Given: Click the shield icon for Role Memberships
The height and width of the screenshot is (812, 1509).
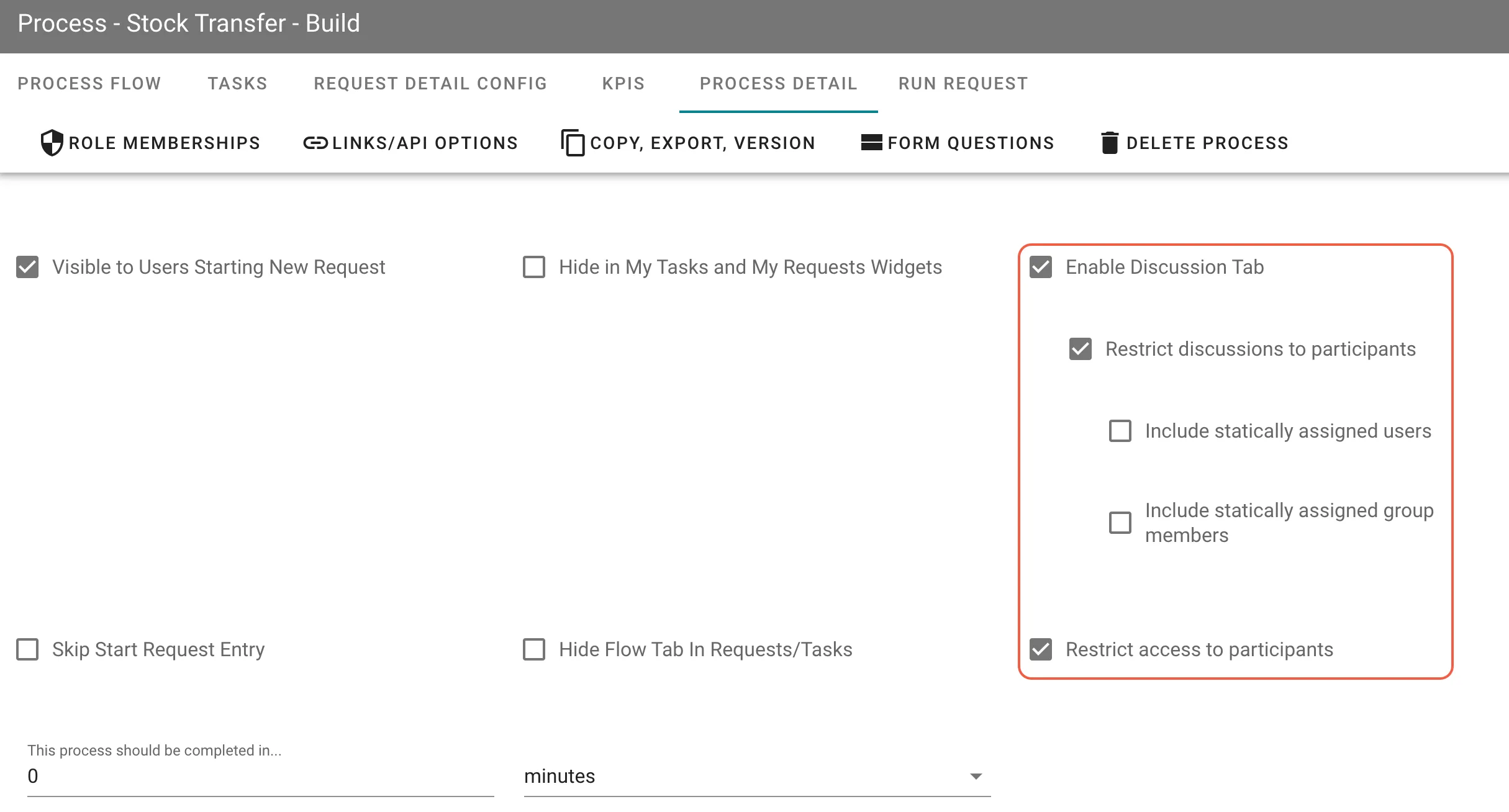Looking at the screenshot, I should [x=52, y=142].
